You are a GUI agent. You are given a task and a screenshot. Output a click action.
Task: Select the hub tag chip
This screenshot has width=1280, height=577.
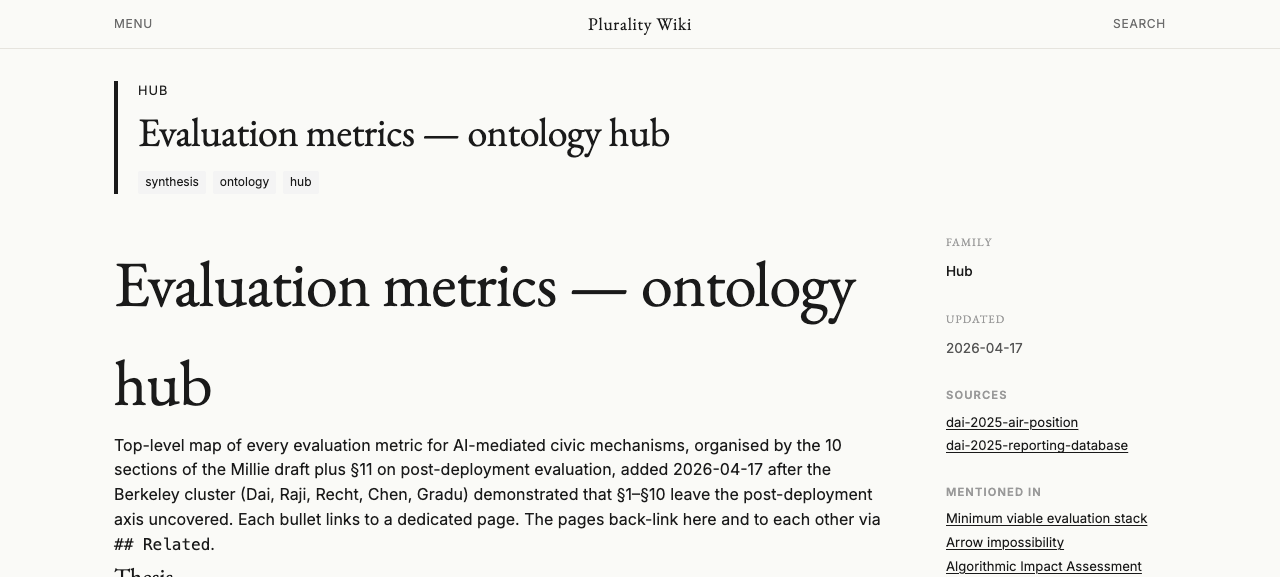(301, 182)
